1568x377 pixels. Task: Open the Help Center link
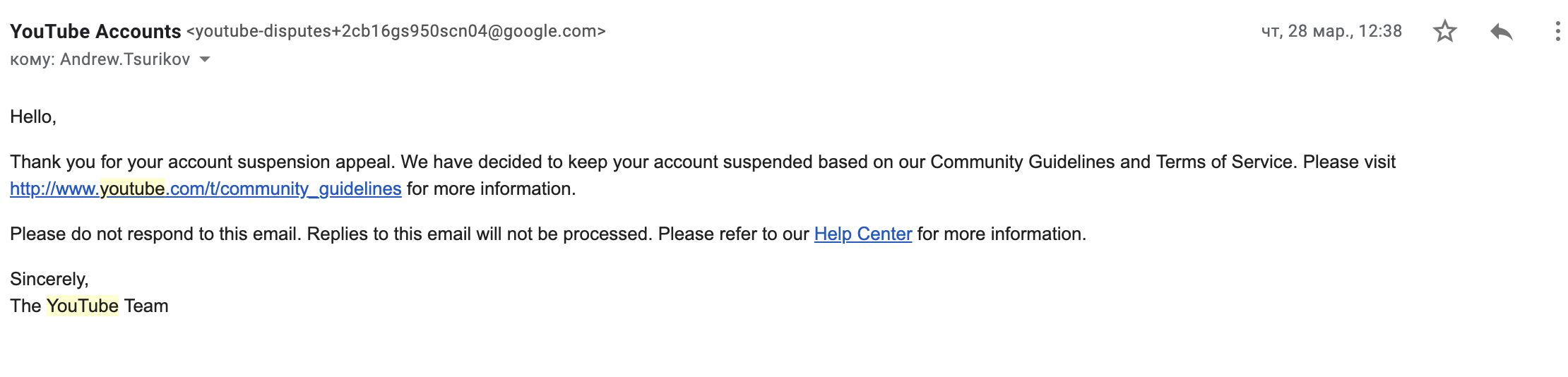862,234
